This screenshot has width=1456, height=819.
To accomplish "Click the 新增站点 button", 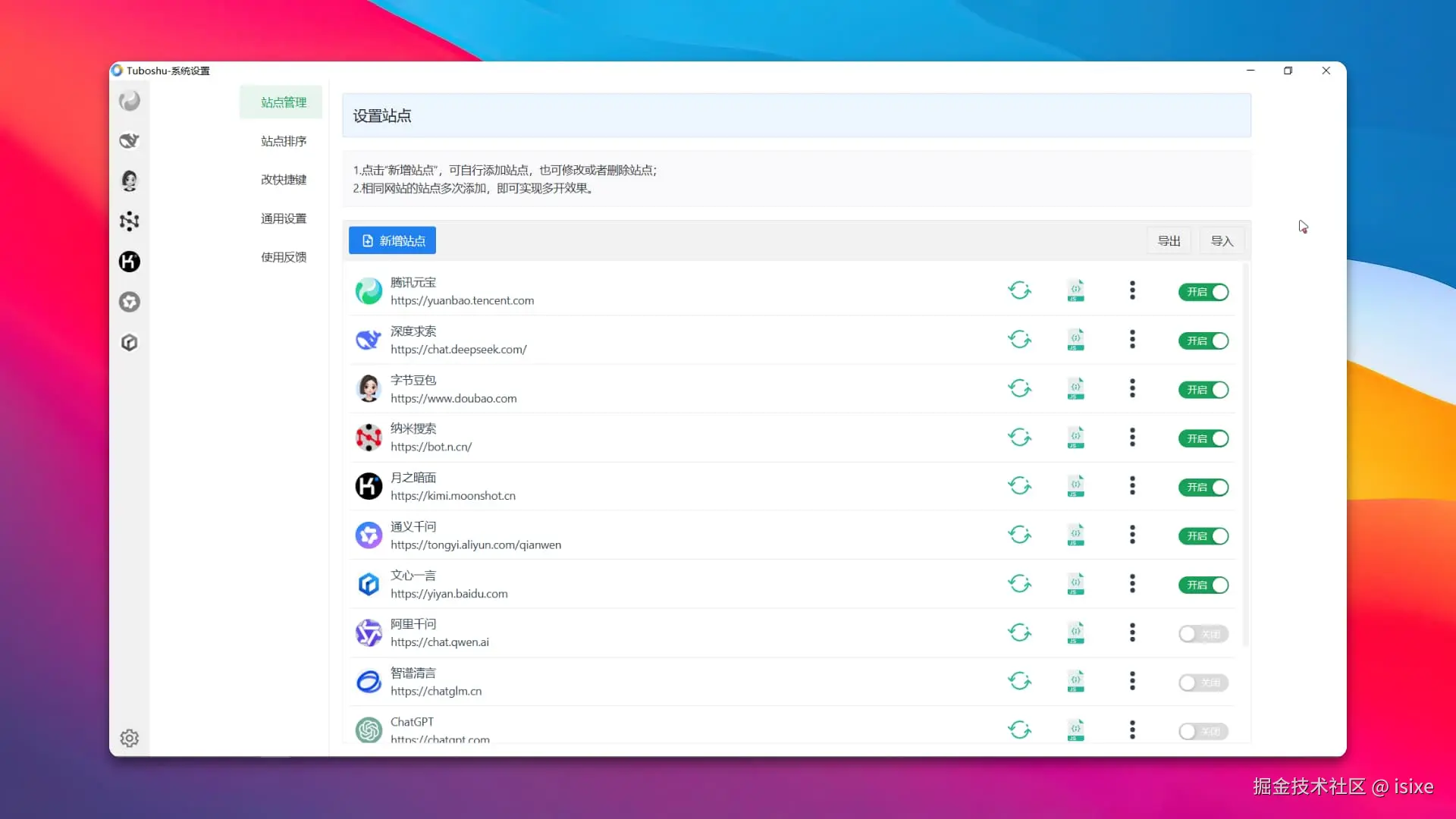I will pyautogui.click(x=392, y=240).
